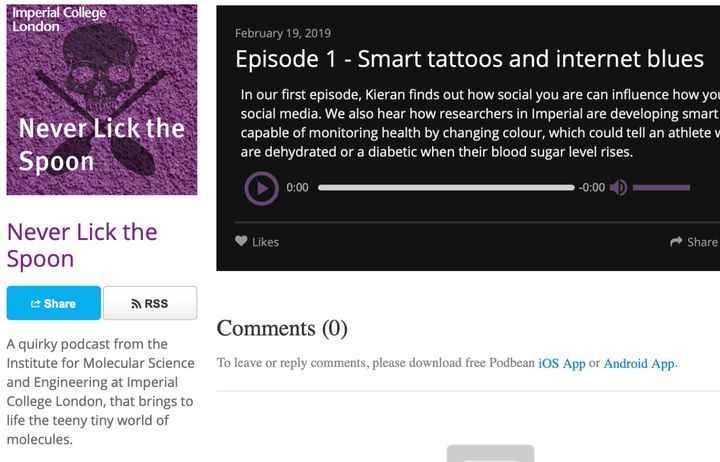Image resolution: width=720 pixels, height=462 pixels.
Task: Open the iOS App link
Action: 561,363
